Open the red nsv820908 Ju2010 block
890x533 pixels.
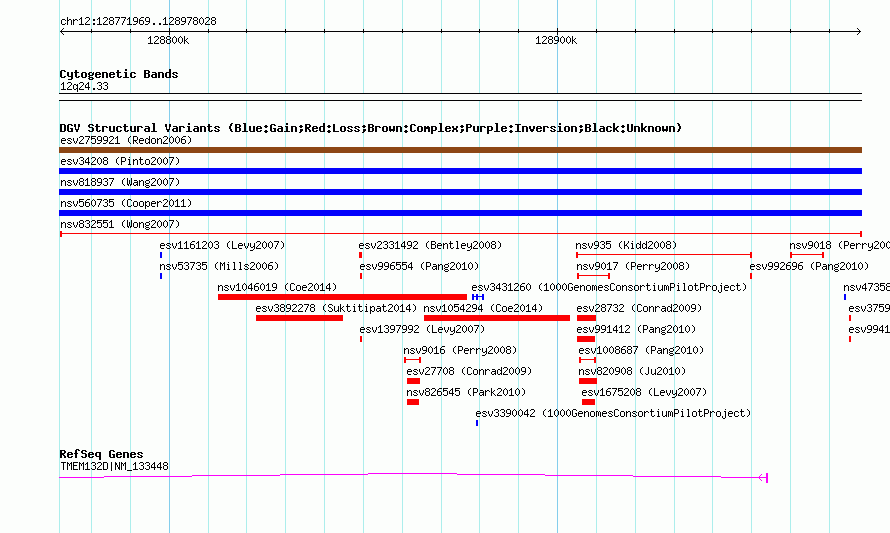(x=587, y=381)
